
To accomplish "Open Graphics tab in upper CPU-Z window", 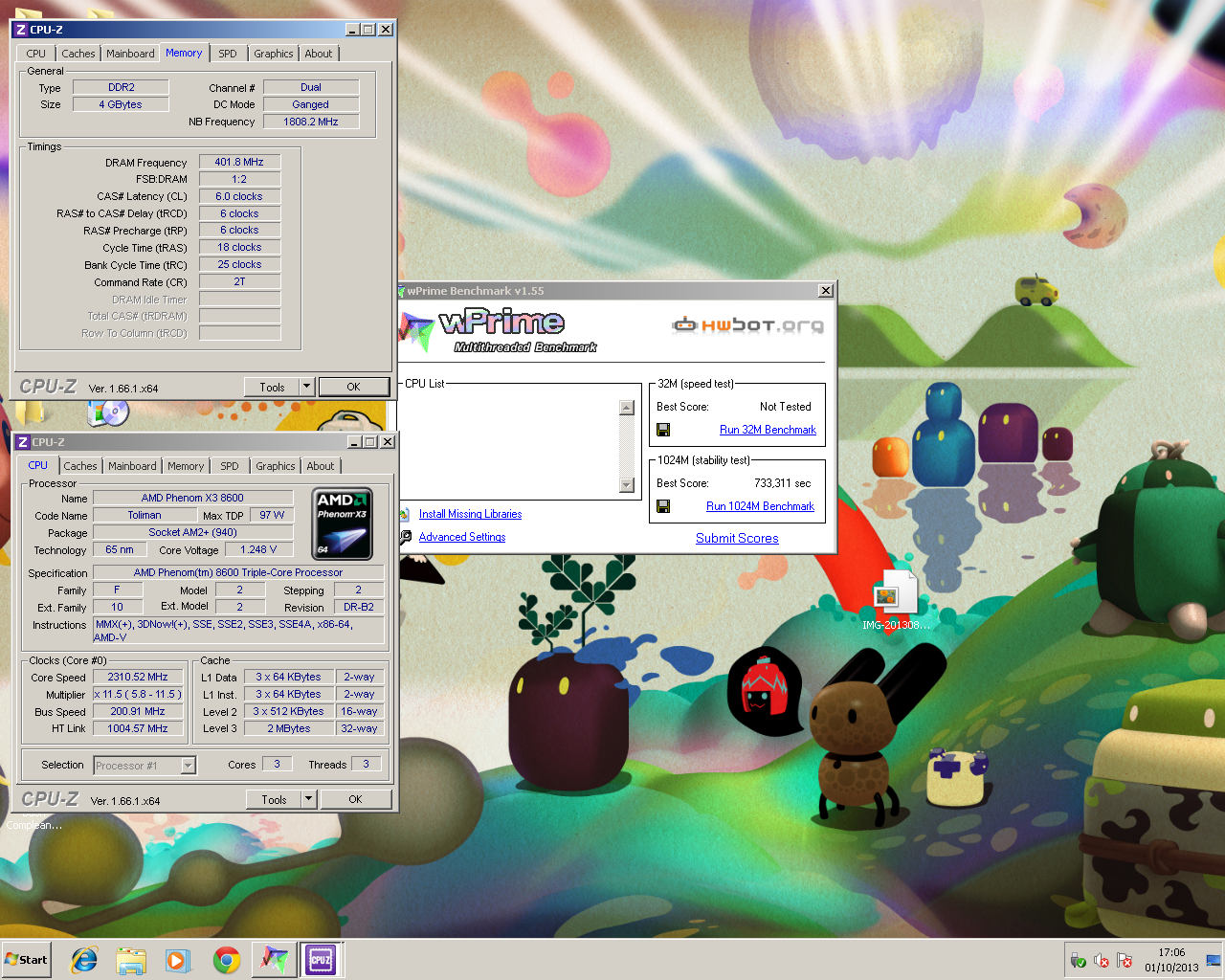I will coord(274,54).
